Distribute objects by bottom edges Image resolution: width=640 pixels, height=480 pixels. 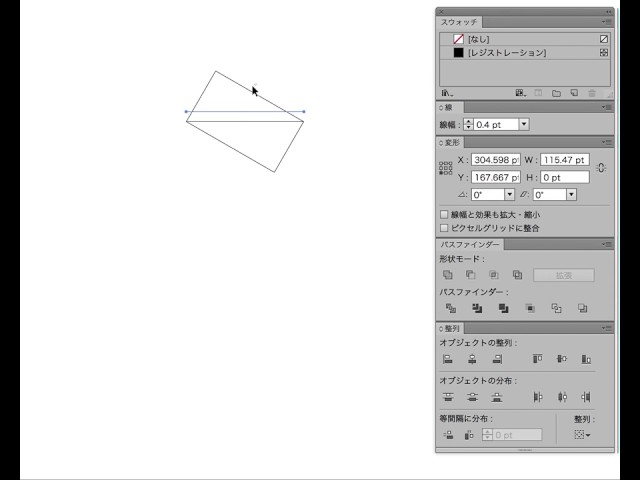[x=497, y=397]
